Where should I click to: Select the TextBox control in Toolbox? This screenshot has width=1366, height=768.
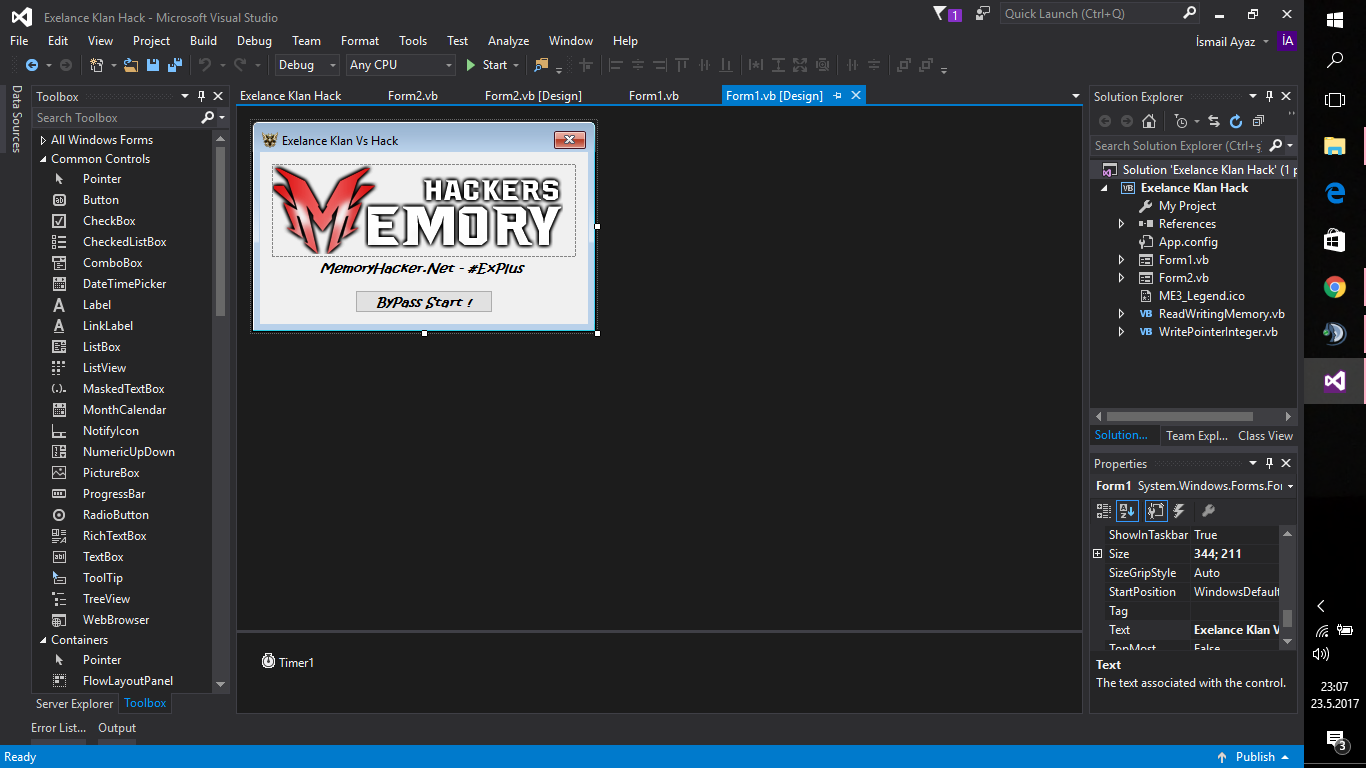point(103,557)
